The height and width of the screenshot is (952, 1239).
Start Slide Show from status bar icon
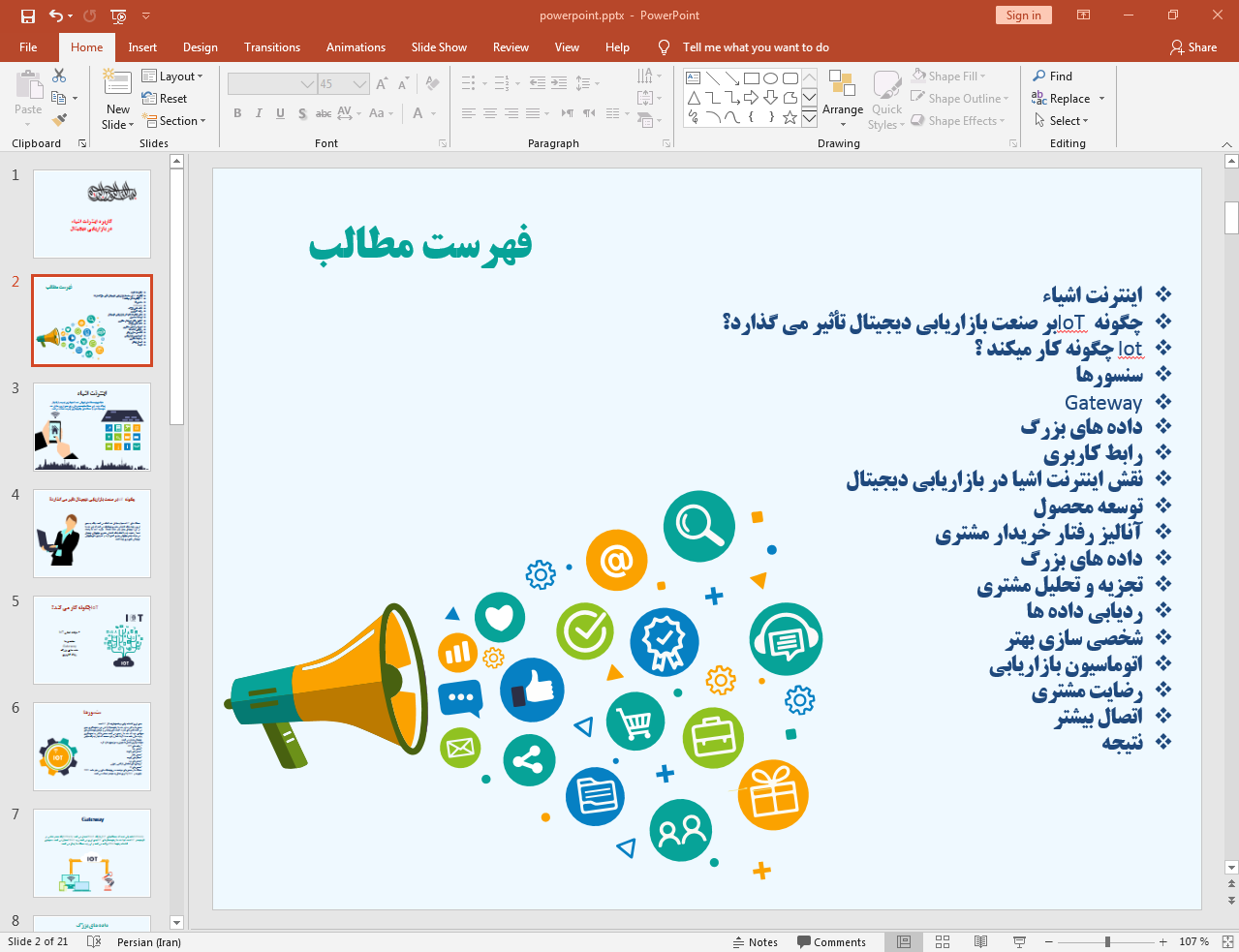pyautogui.click(x=1019, y=941)
